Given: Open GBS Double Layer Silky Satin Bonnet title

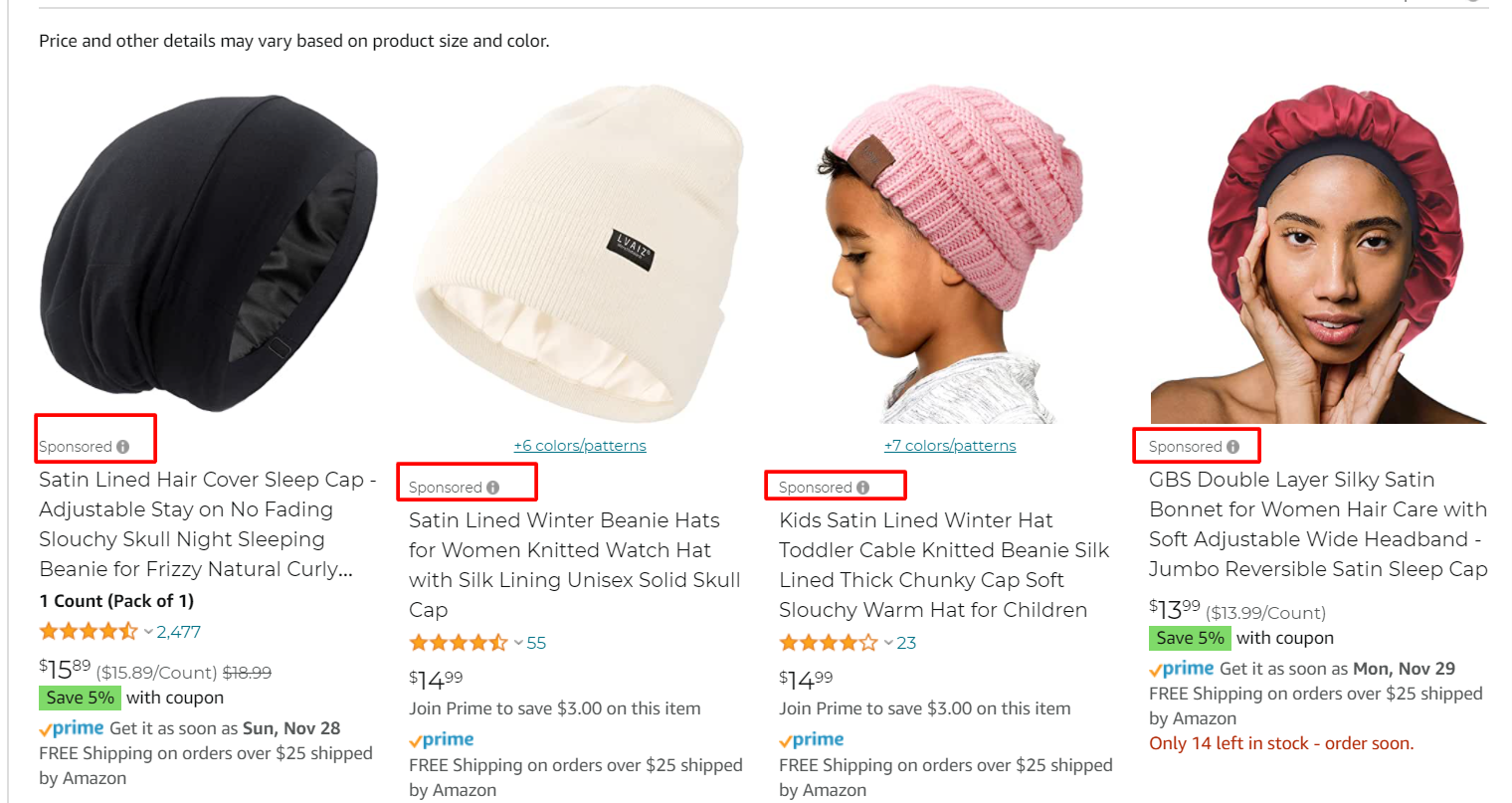Looking at the screenshot, I should point(1318,524).
